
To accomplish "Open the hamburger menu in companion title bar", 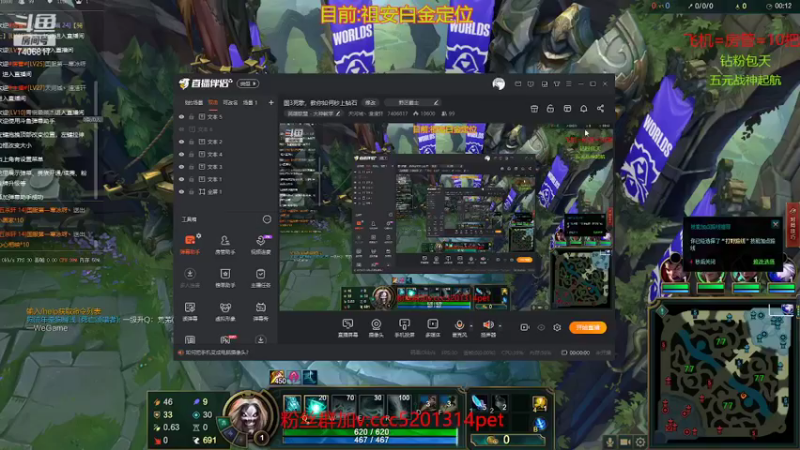I will [x=569, y=83].
